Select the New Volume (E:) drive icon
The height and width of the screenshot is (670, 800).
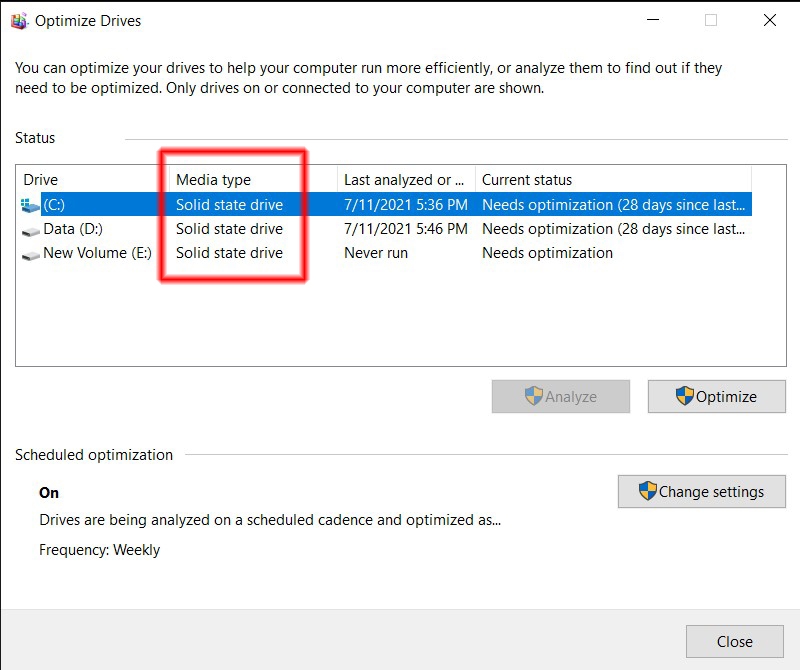coord(31,255)
